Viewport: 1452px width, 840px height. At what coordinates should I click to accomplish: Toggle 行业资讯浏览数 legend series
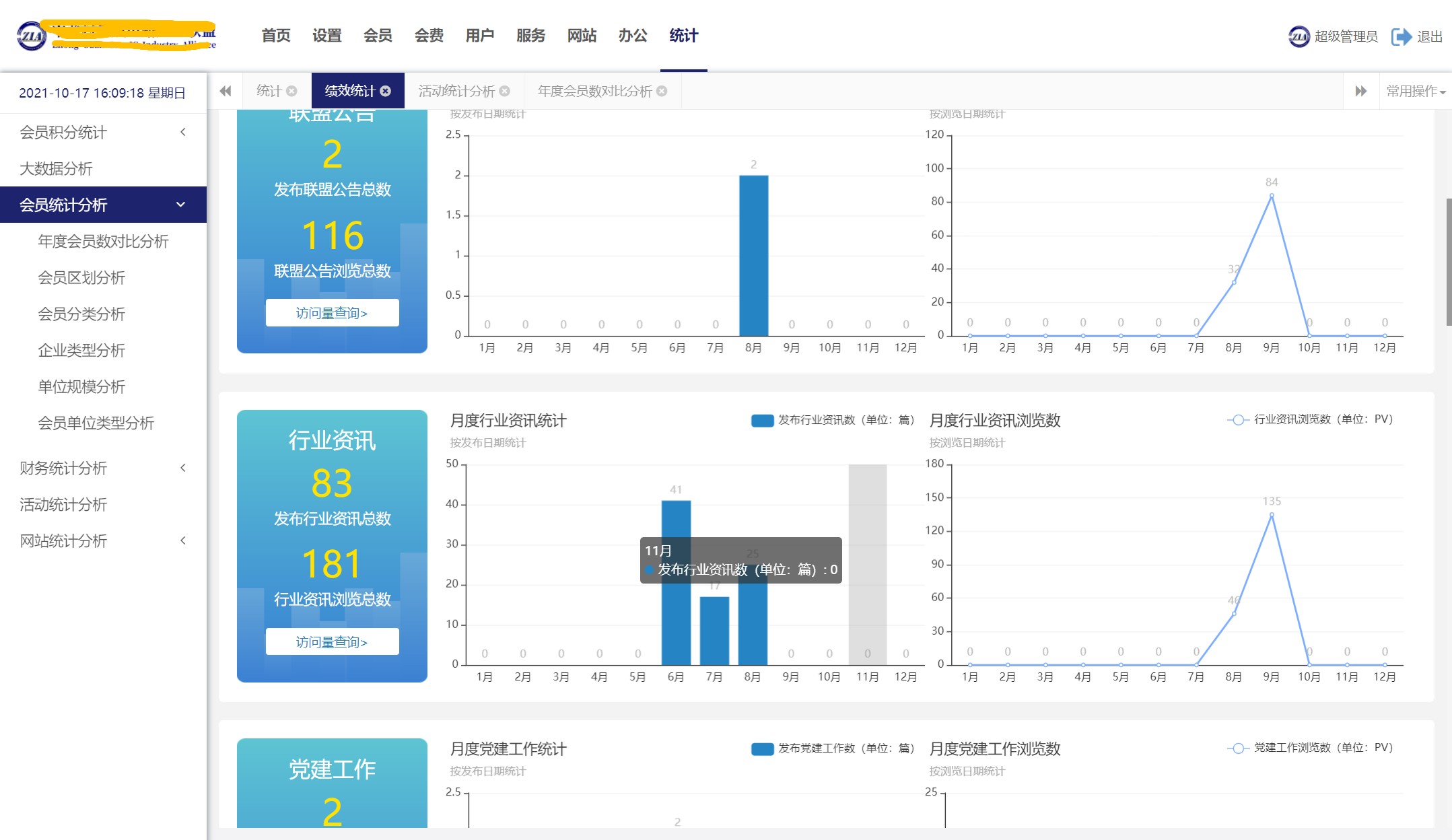[1238, 419]
